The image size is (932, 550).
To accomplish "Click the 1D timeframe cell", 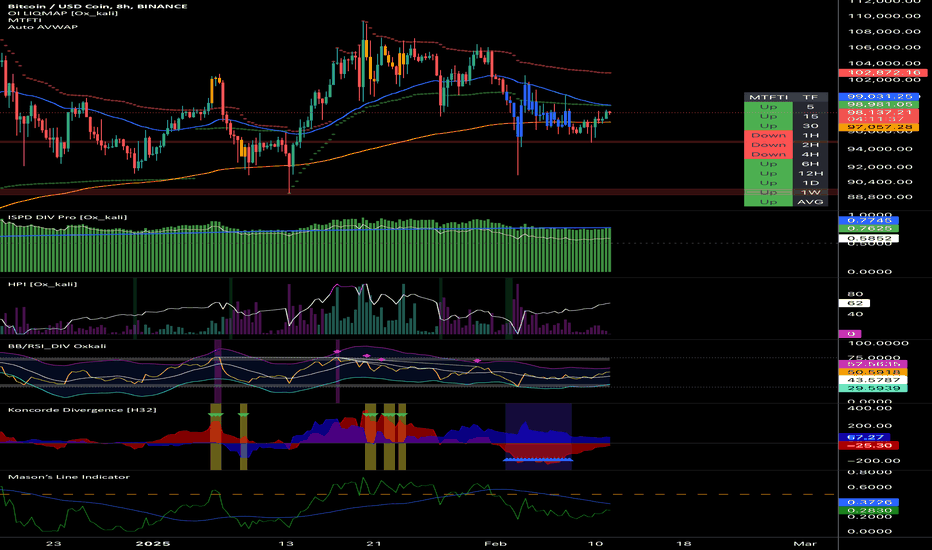I will click(x=810, y=183).
